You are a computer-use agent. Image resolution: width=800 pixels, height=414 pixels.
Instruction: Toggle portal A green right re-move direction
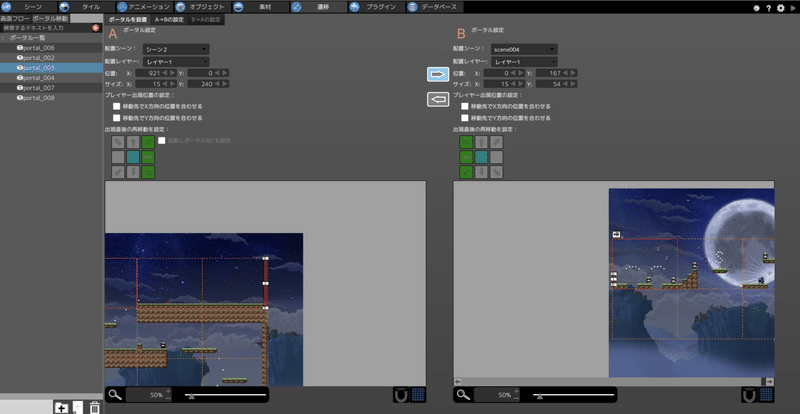[x=148, y=157]
